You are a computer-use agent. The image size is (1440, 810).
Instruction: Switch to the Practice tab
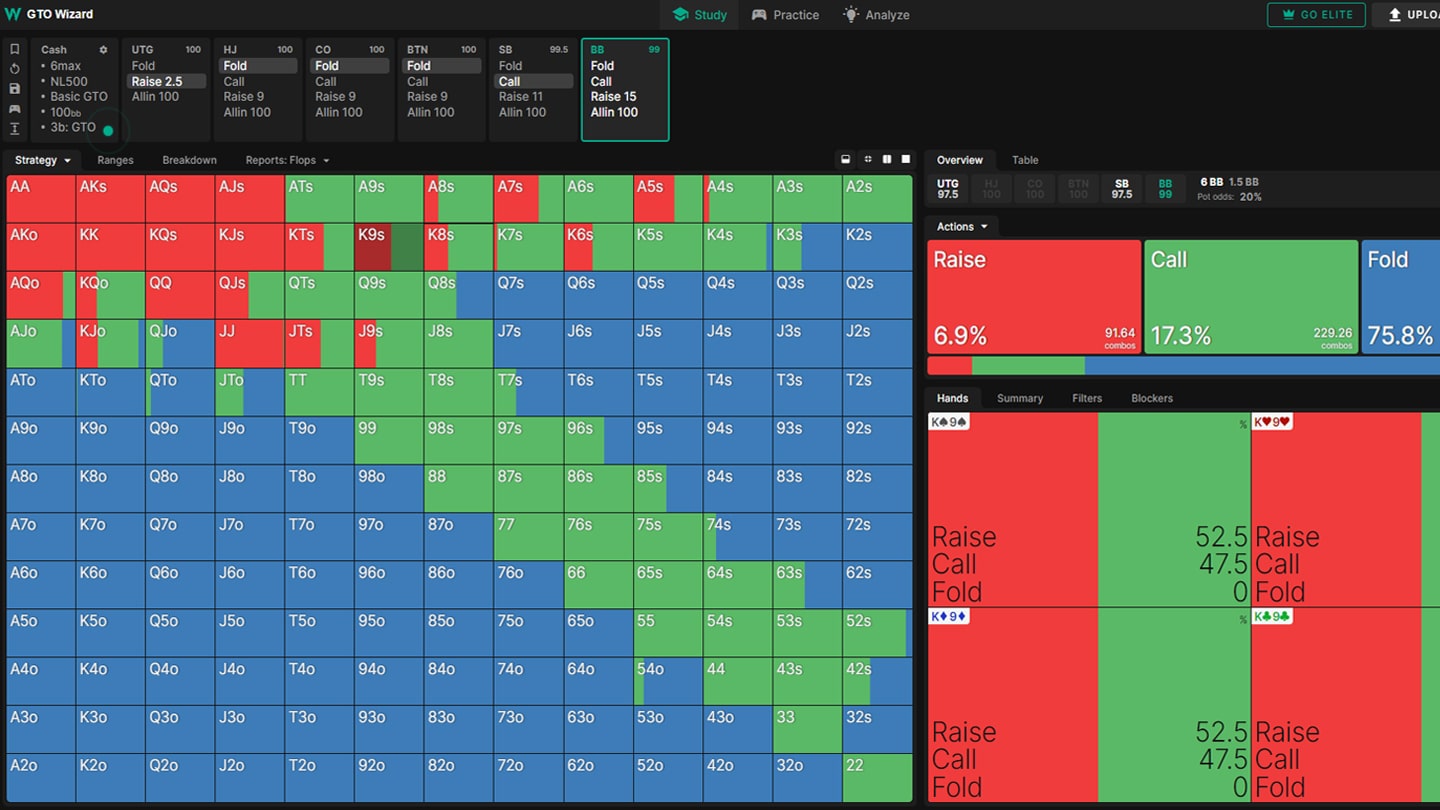785,15
